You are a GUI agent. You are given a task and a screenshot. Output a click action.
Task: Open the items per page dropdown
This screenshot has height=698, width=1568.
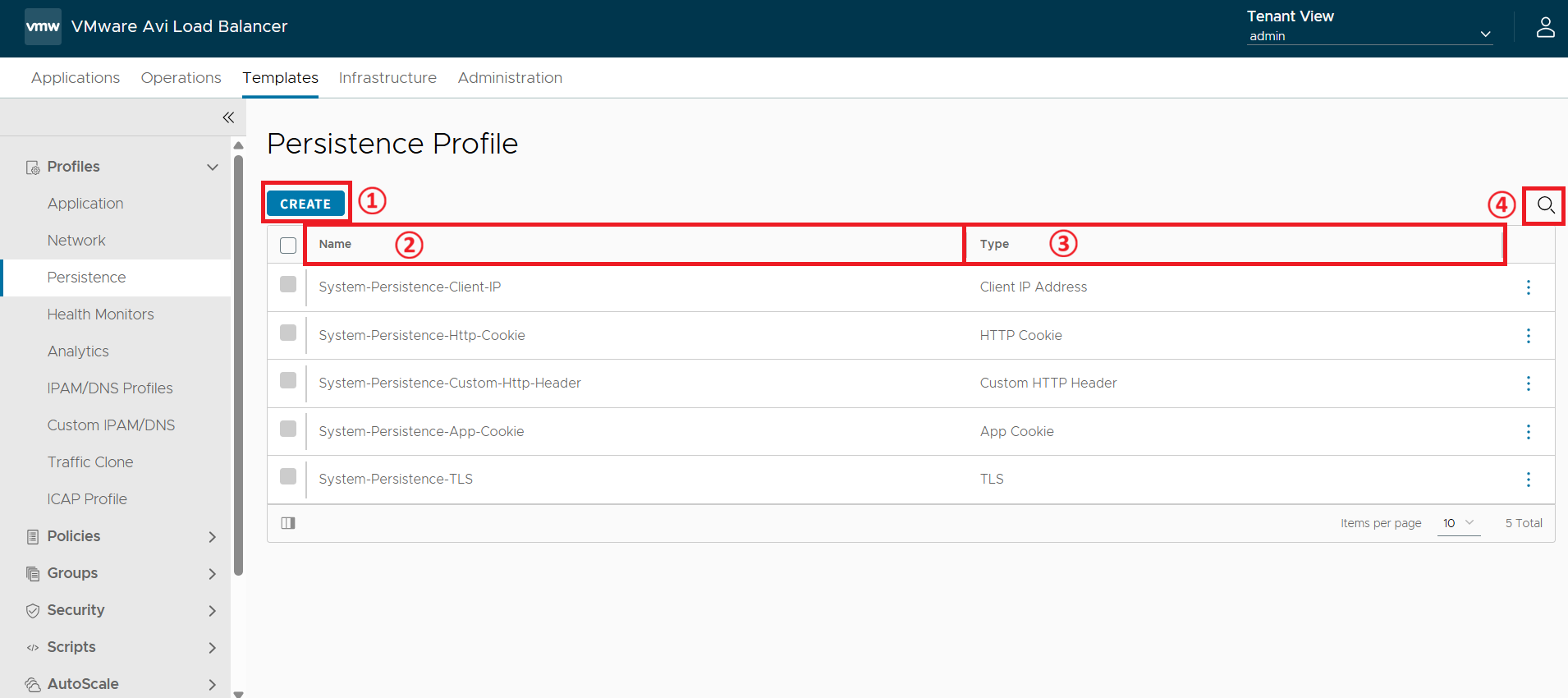1458,523
